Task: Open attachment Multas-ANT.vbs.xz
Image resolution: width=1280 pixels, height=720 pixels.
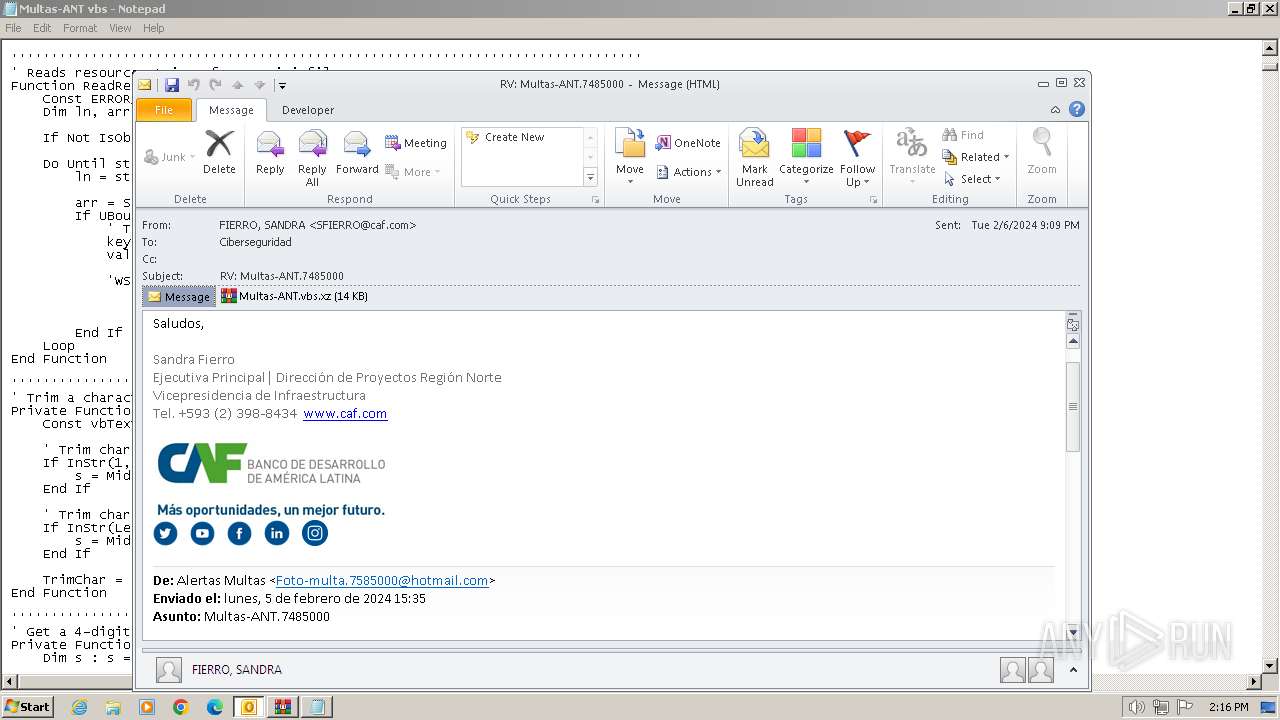Action: pos(295,296)
